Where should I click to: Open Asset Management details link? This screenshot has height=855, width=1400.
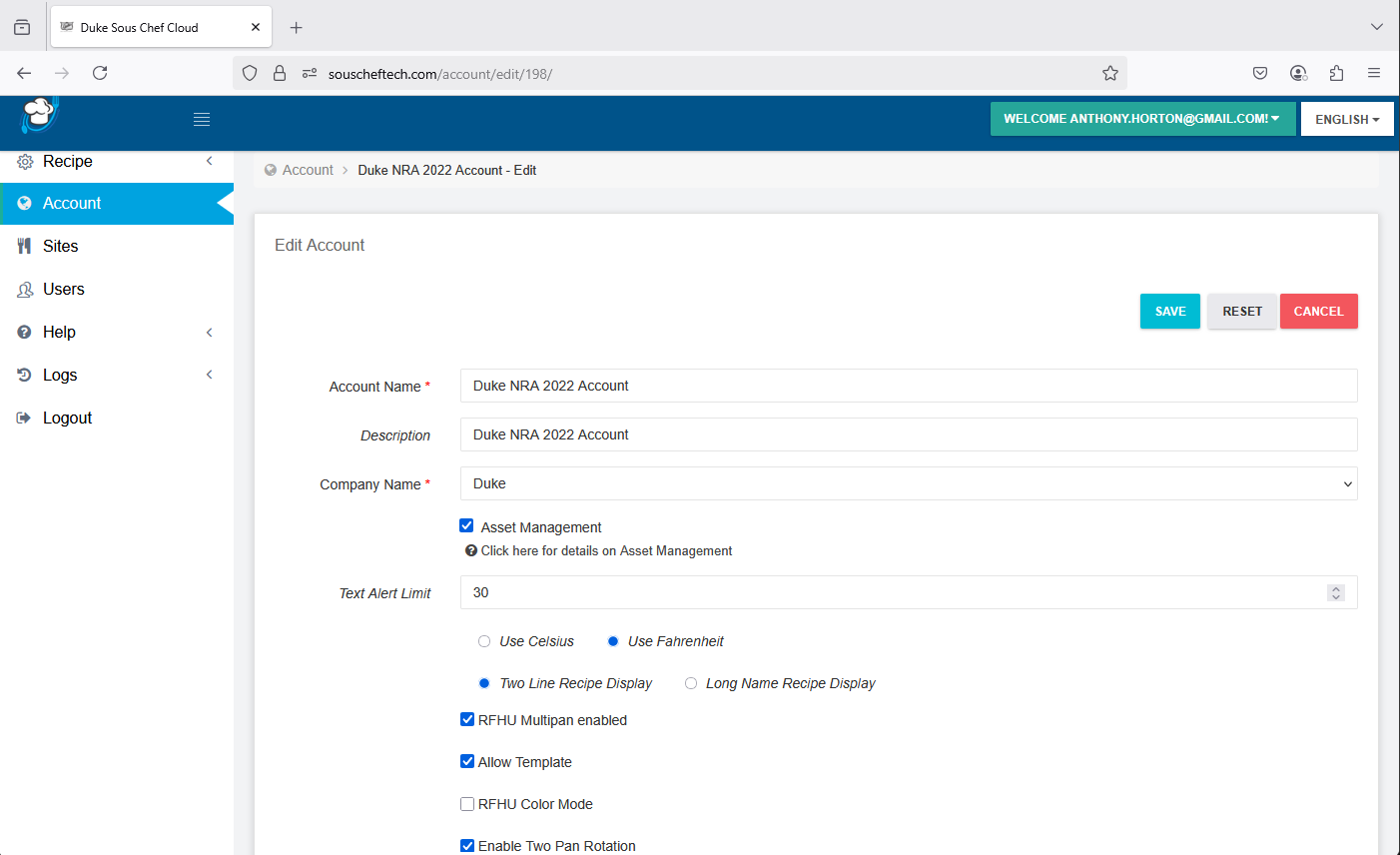[606, 550]
